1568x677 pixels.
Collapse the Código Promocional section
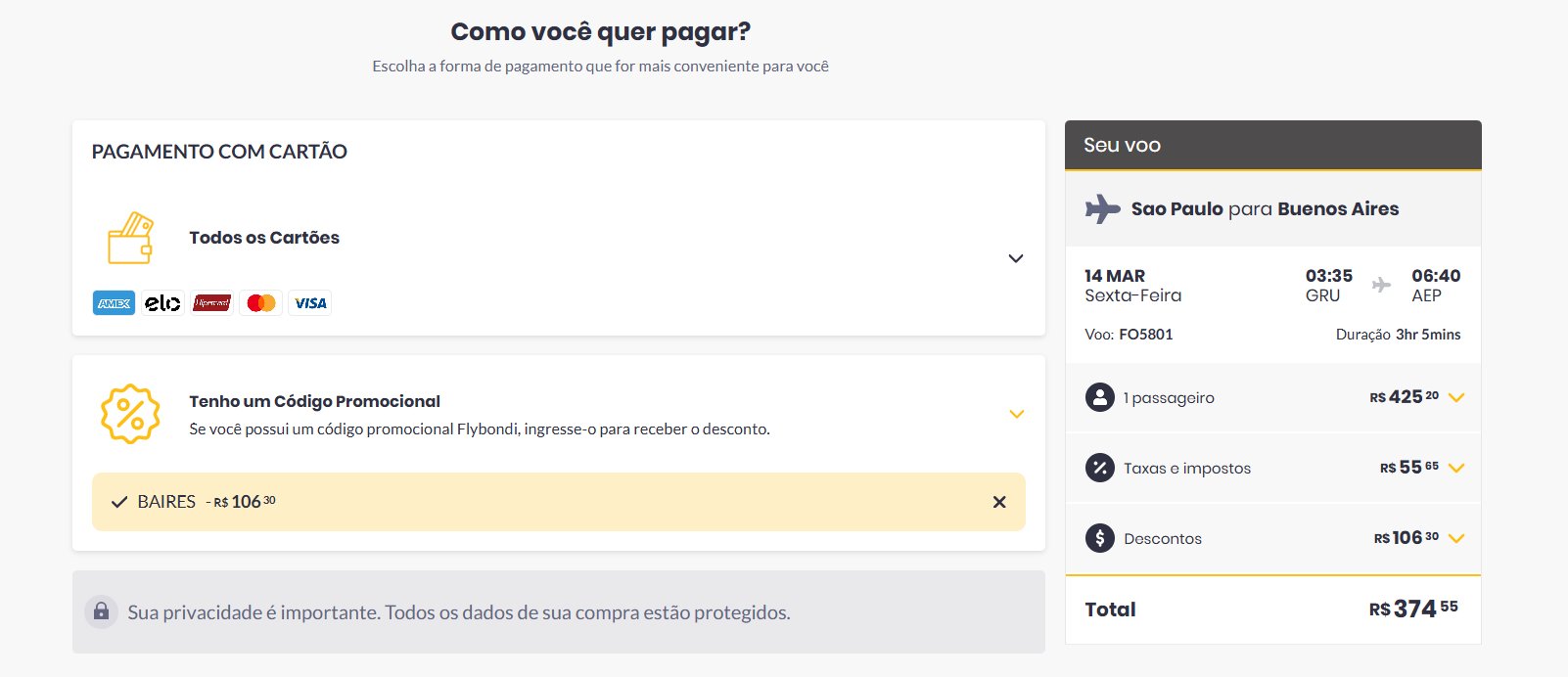[x=1016, y=414]
